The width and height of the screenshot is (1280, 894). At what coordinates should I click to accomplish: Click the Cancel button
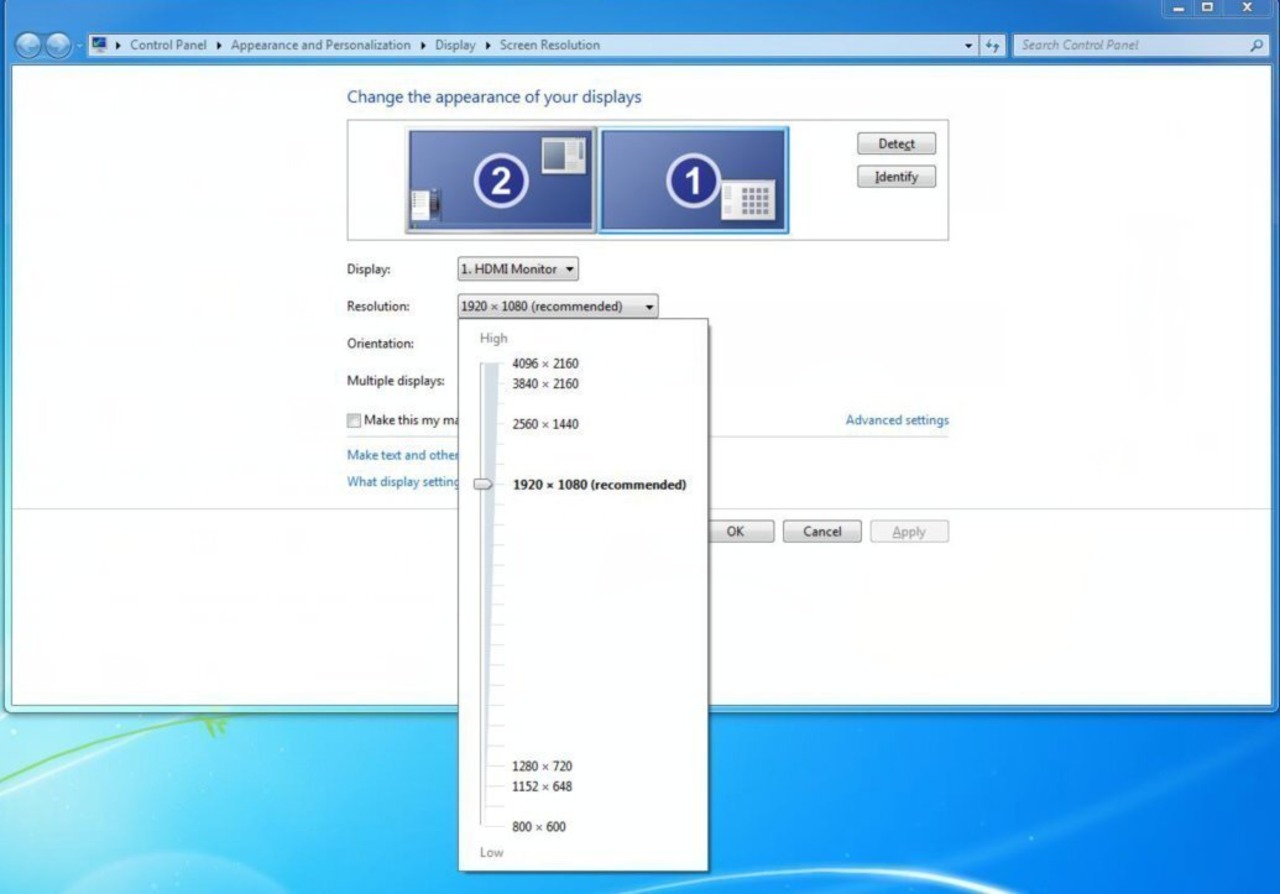(821, 532)
